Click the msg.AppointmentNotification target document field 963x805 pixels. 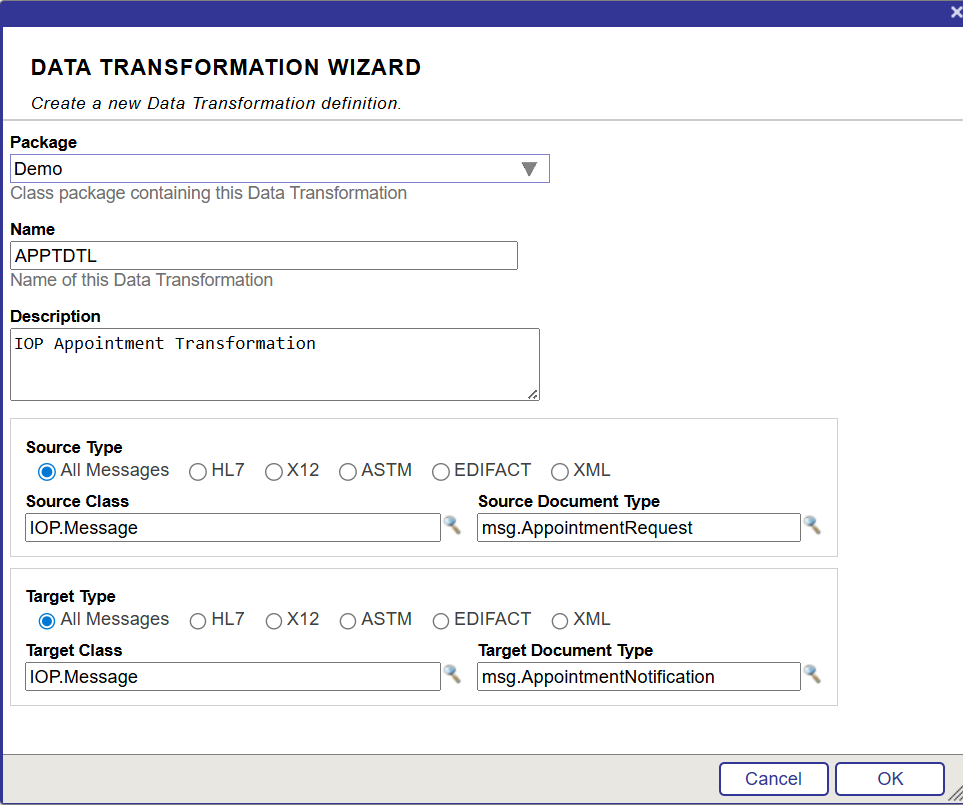pyautogui.click(x=638, y=677)
